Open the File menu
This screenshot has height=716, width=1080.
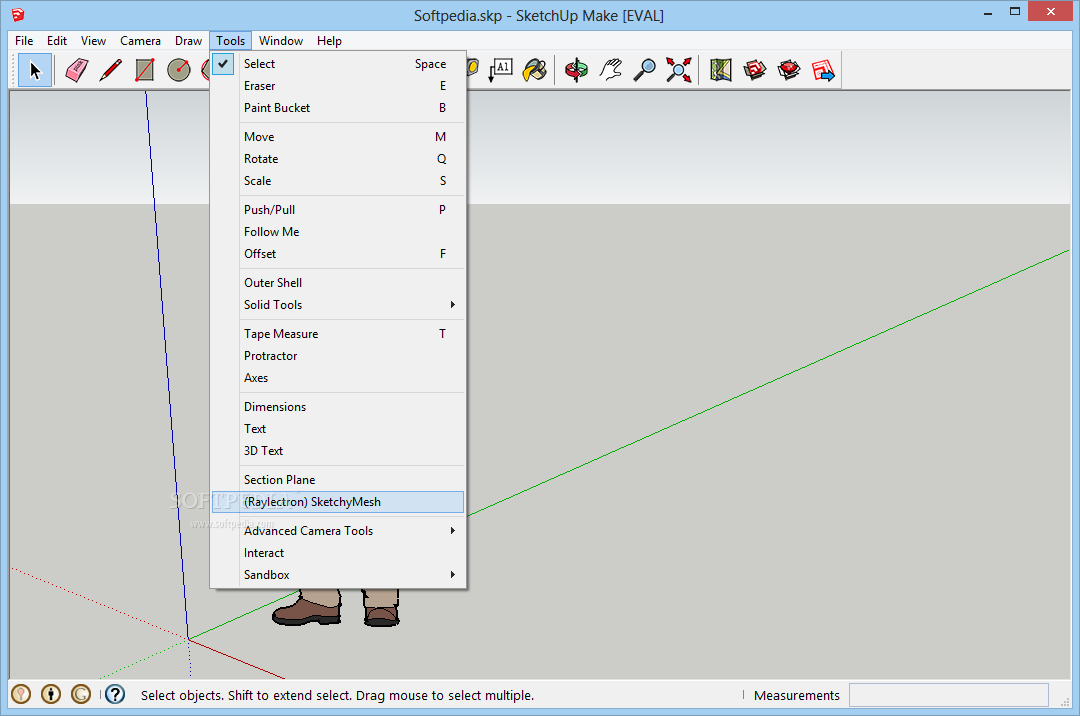(24, 41)
